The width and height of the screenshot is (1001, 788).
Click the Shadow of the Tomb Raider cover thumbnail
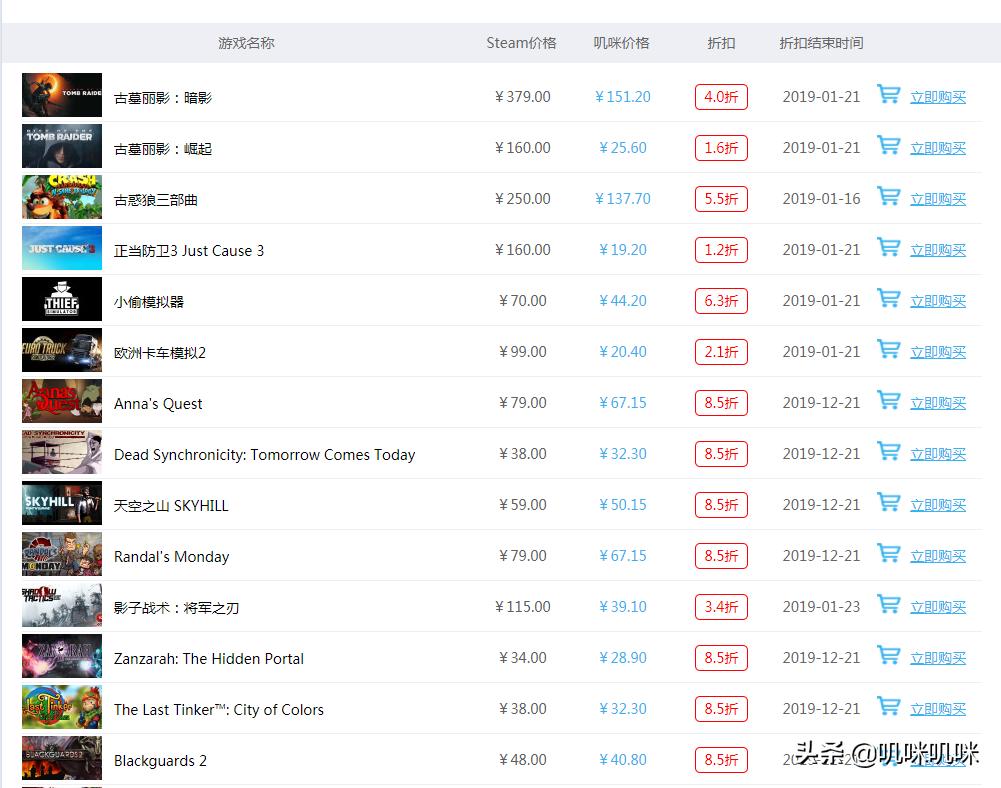[61, 95]
